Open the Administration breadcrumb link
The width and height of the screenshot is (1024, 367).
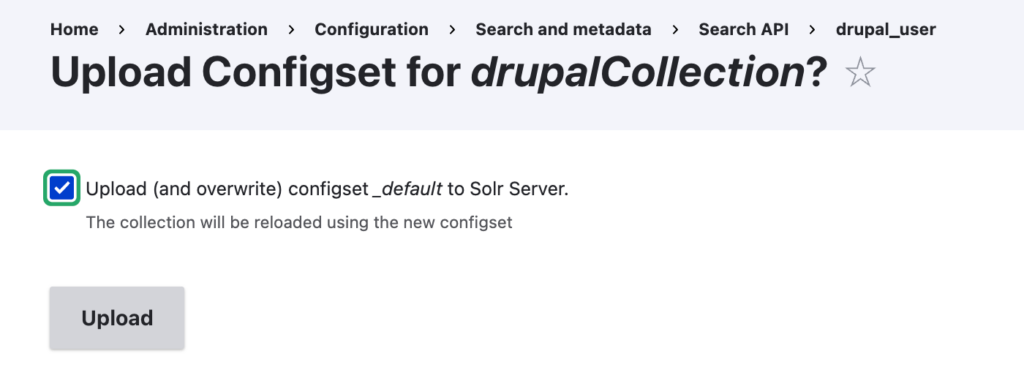coord(206,29)
